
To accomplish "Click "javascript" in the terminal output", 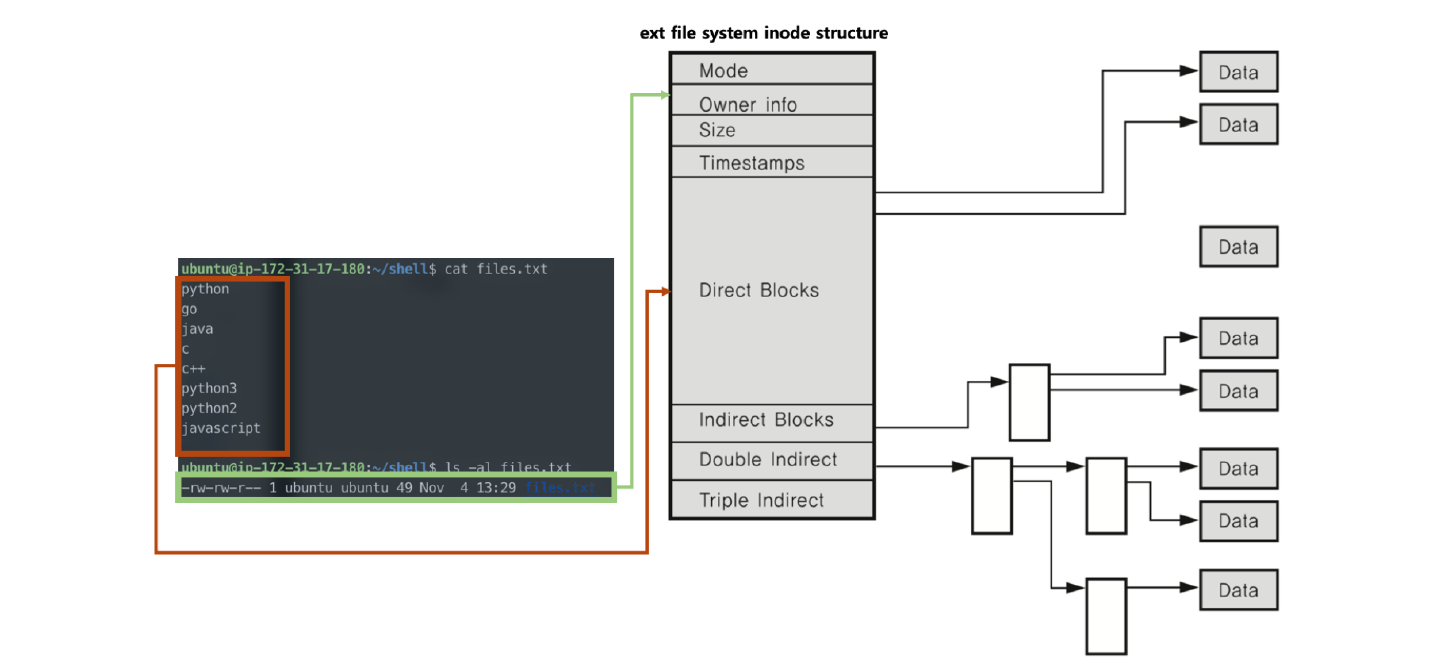I will tap(221, 428).
